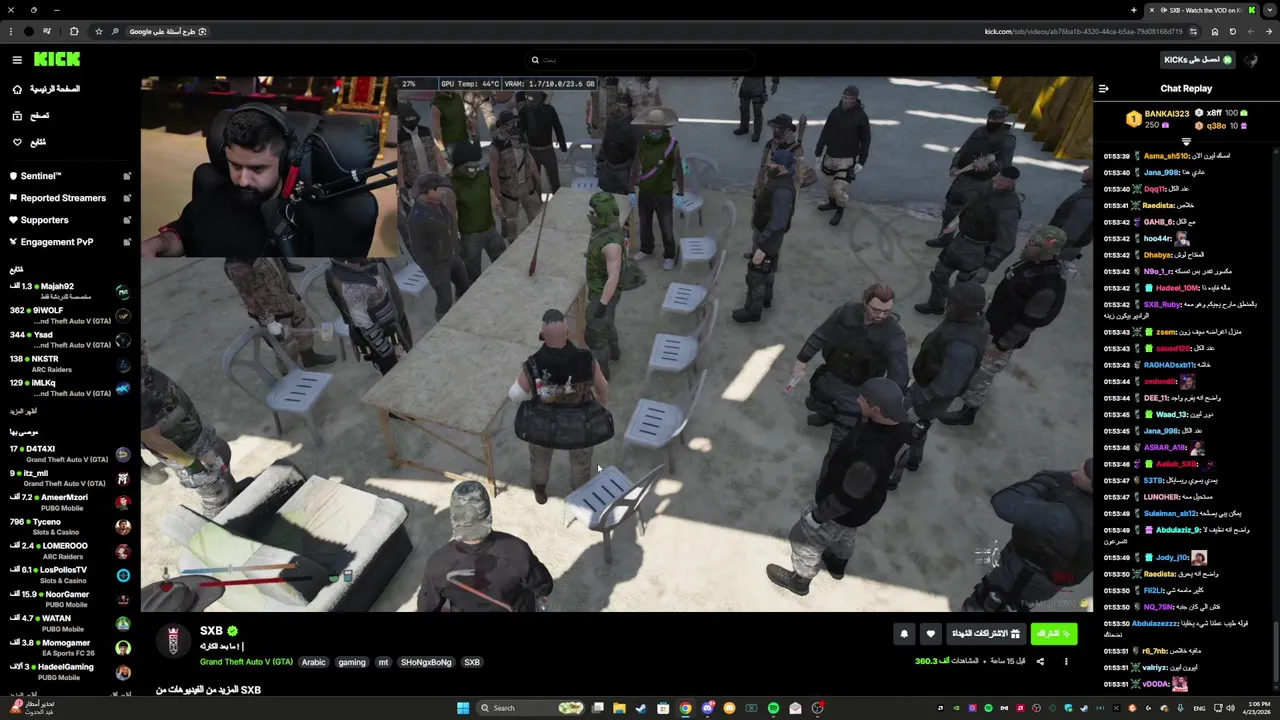Open Discord from the taskbar

tap(707, 708)
